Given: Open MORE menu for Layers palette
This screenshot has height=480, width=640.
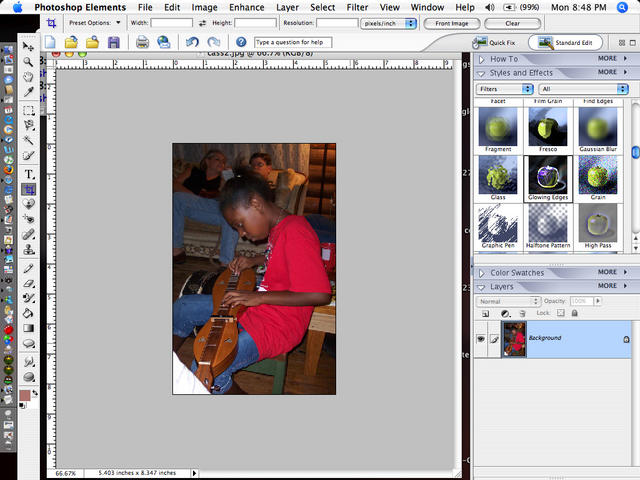Looking at the screenshot, I should (x=612, y=286).
